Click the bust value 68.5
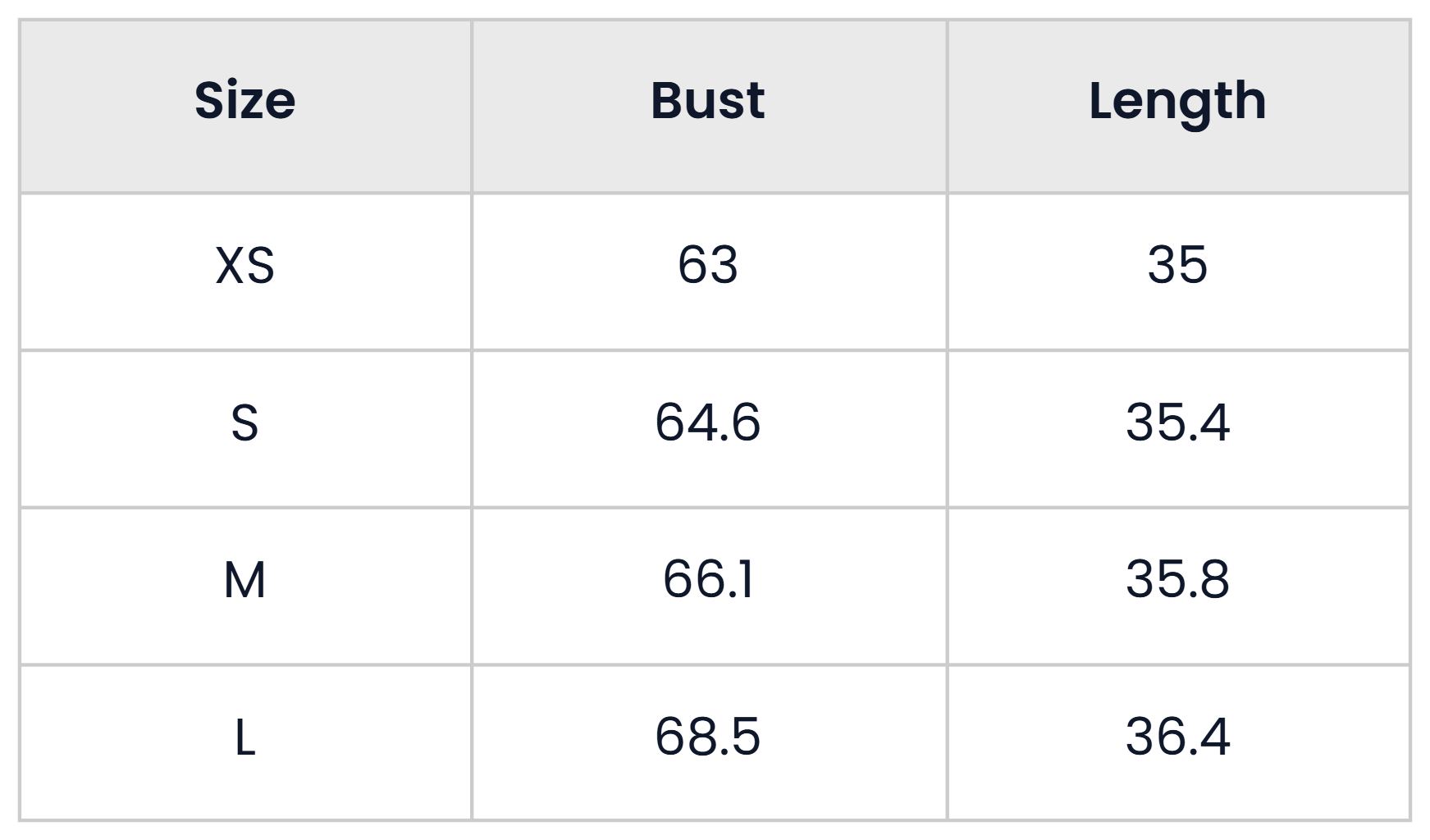 (x=708, y=736)
